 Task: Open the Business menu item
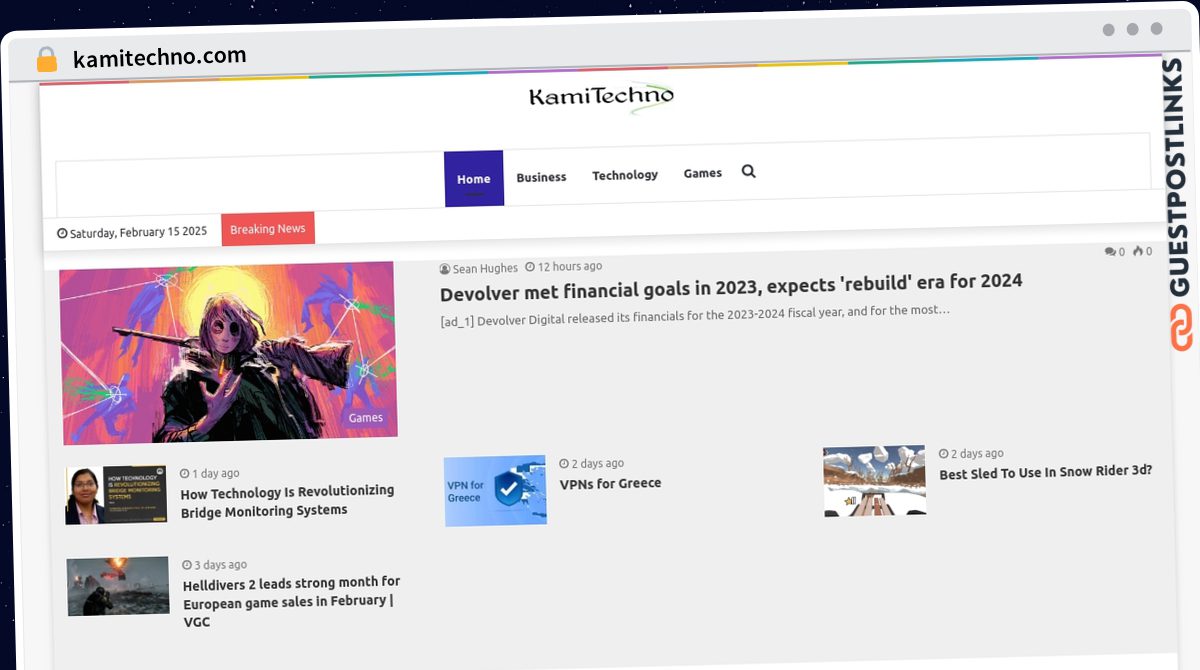[x=541, y=177]
